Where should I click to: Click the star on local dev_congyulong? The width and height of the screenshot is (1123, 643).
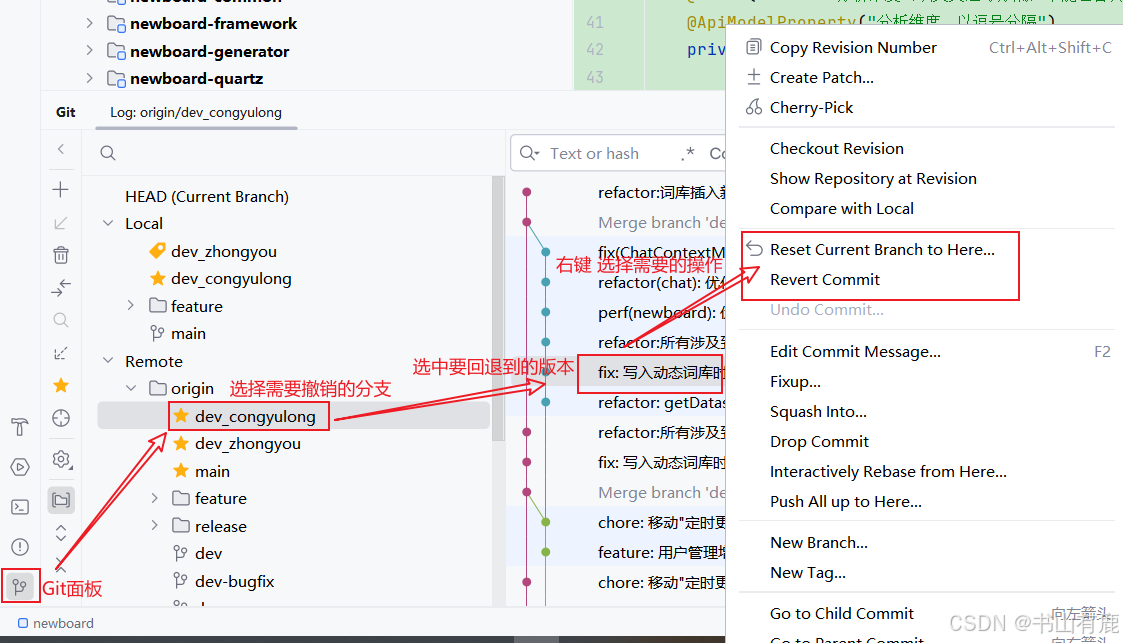158,279
